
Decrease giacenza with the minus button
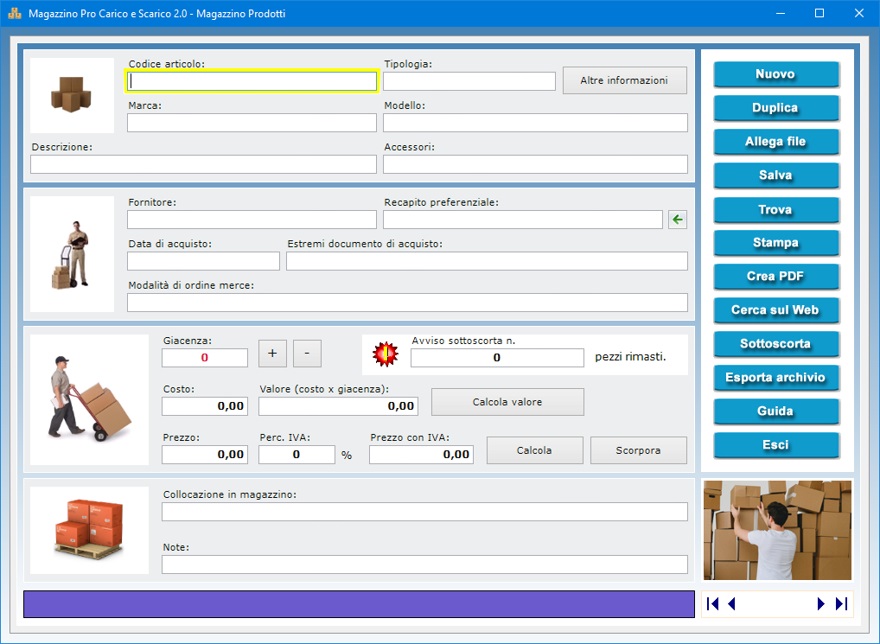pos(307,354)
